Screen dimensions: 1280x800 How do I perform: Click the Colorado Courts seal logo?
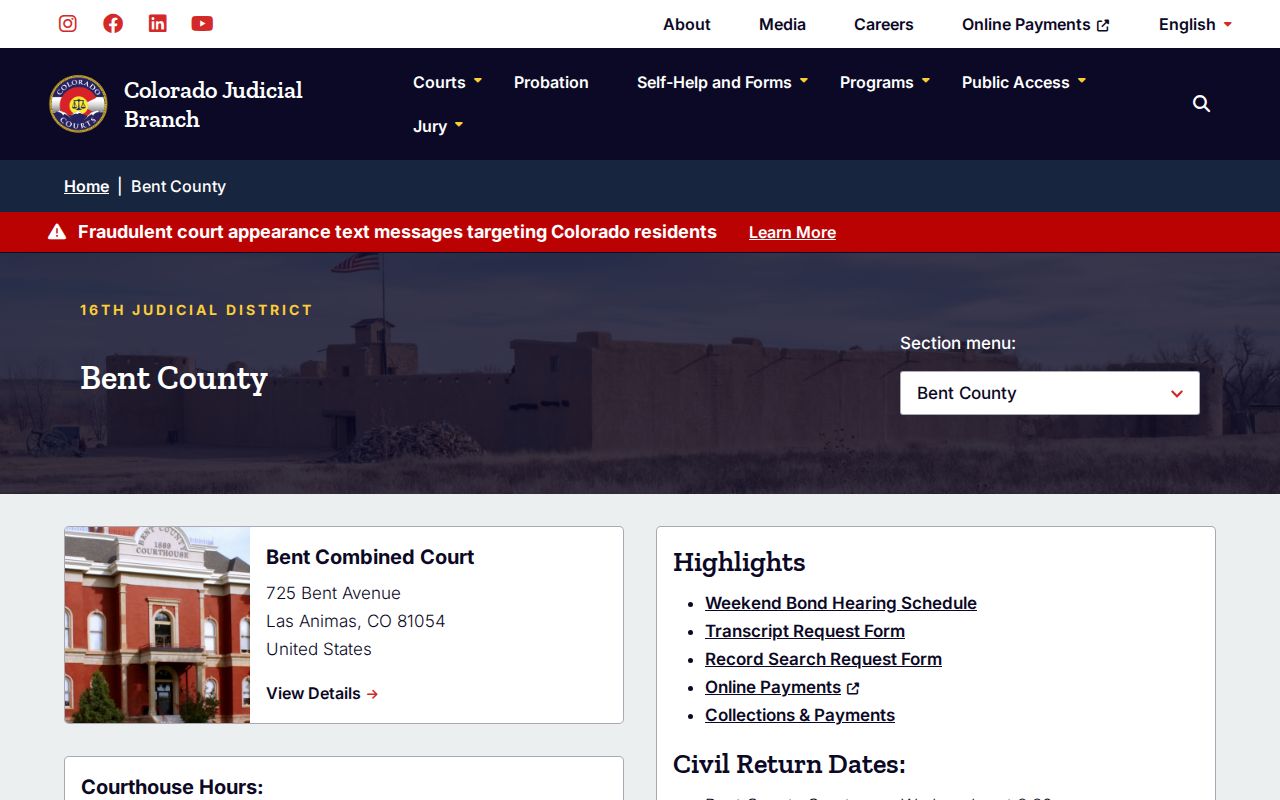click(x=78, y=104)
